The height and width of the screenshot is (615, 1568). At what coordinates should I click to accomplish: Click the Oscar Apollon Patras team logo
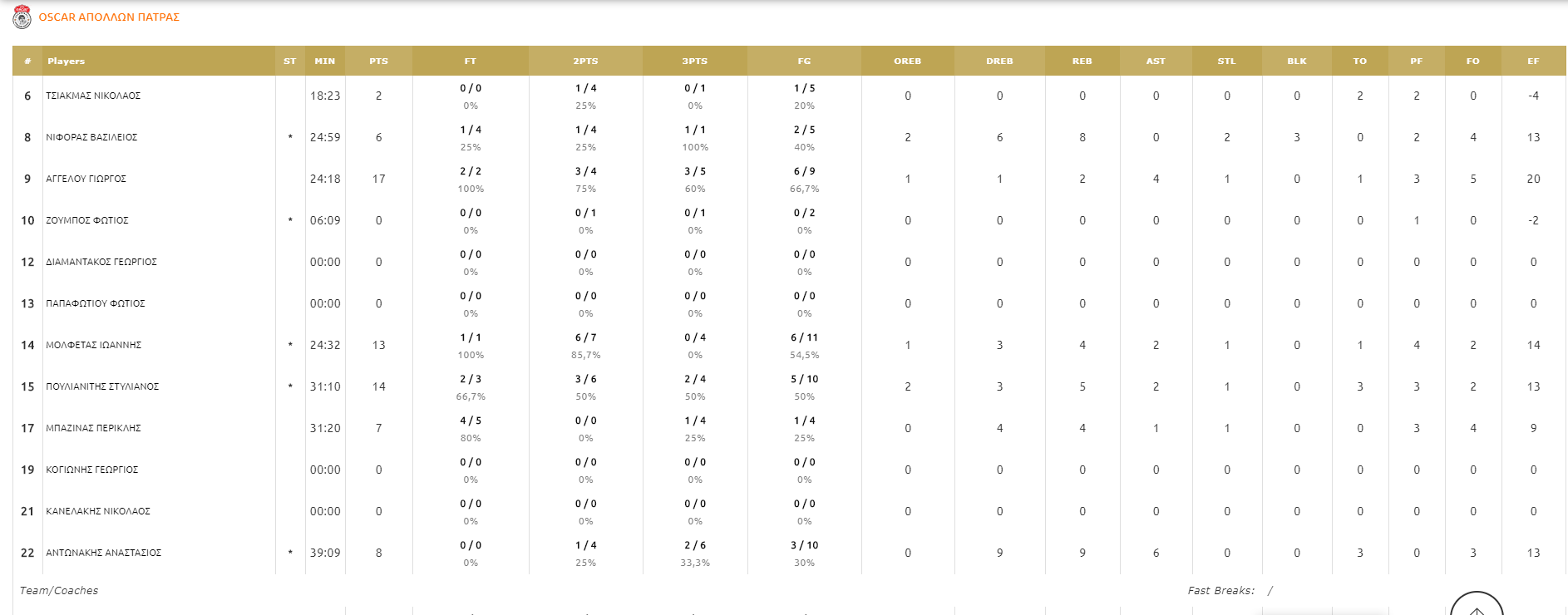point(22,17)
